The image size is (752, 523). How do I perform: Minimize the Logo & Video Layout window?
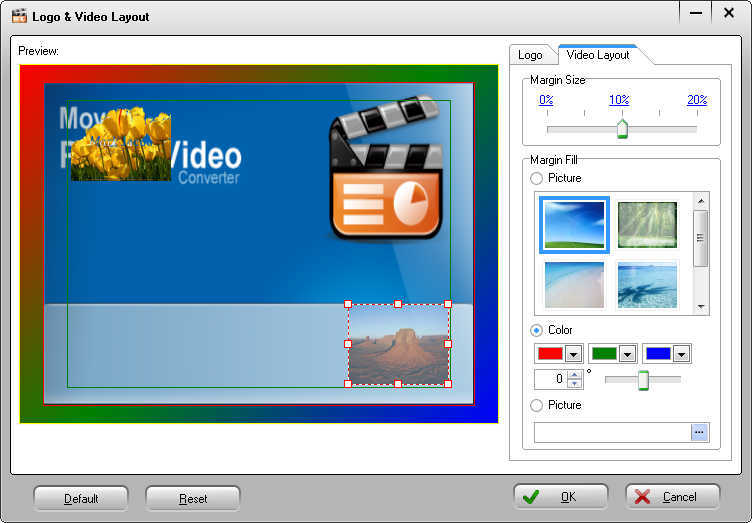[696, 13]
